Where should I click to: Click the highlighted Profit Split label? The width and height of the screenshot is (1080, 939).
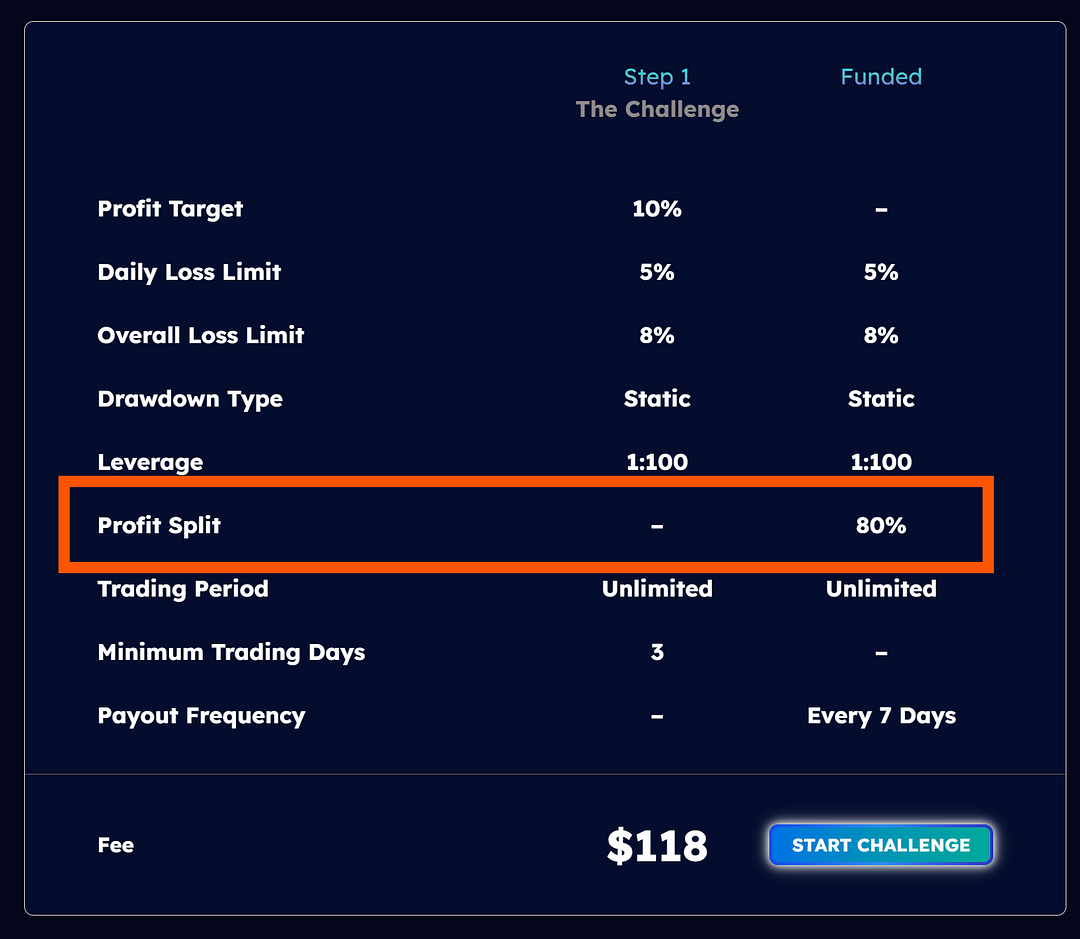159,526
